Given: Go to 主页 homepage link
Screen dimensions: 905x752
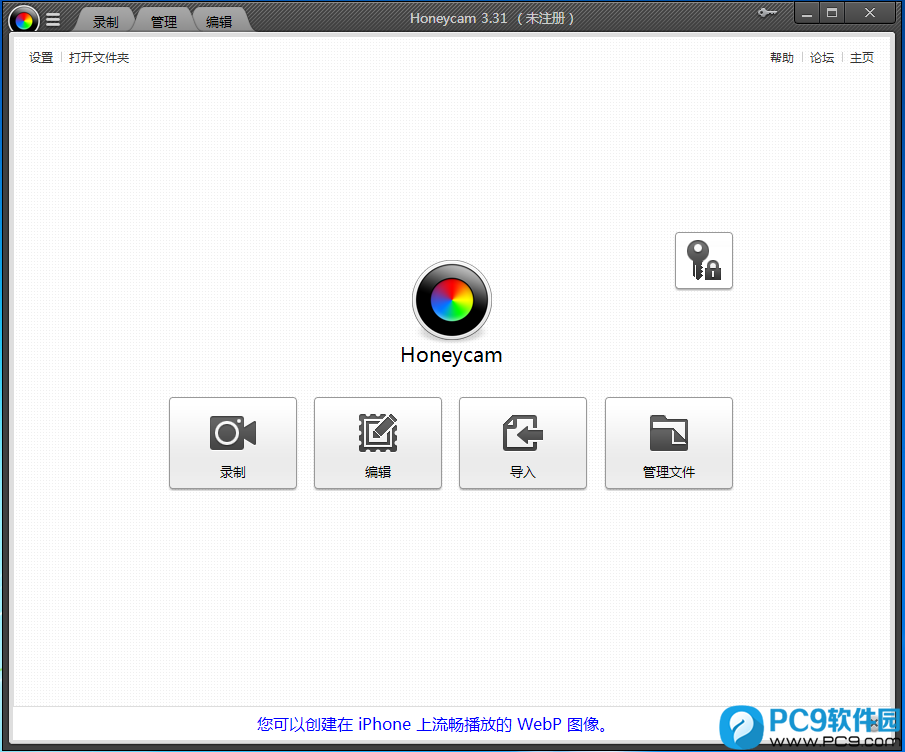Looking at the screenshot, I should pyautogui.click(x=862, y=58).
